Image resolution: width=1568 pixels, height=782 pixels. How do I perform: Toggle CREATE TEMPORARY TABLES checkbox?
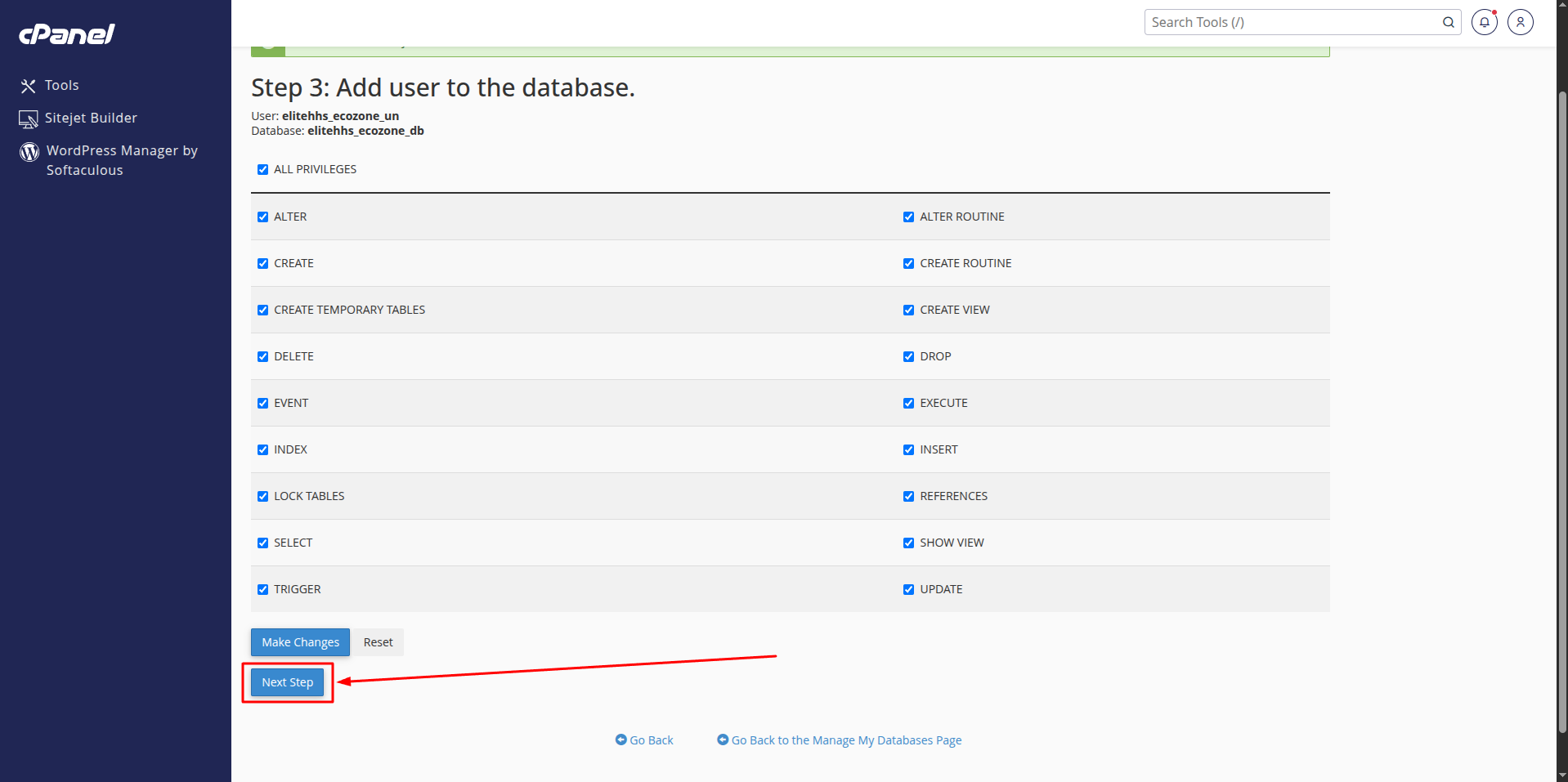(x=262, y=310)
